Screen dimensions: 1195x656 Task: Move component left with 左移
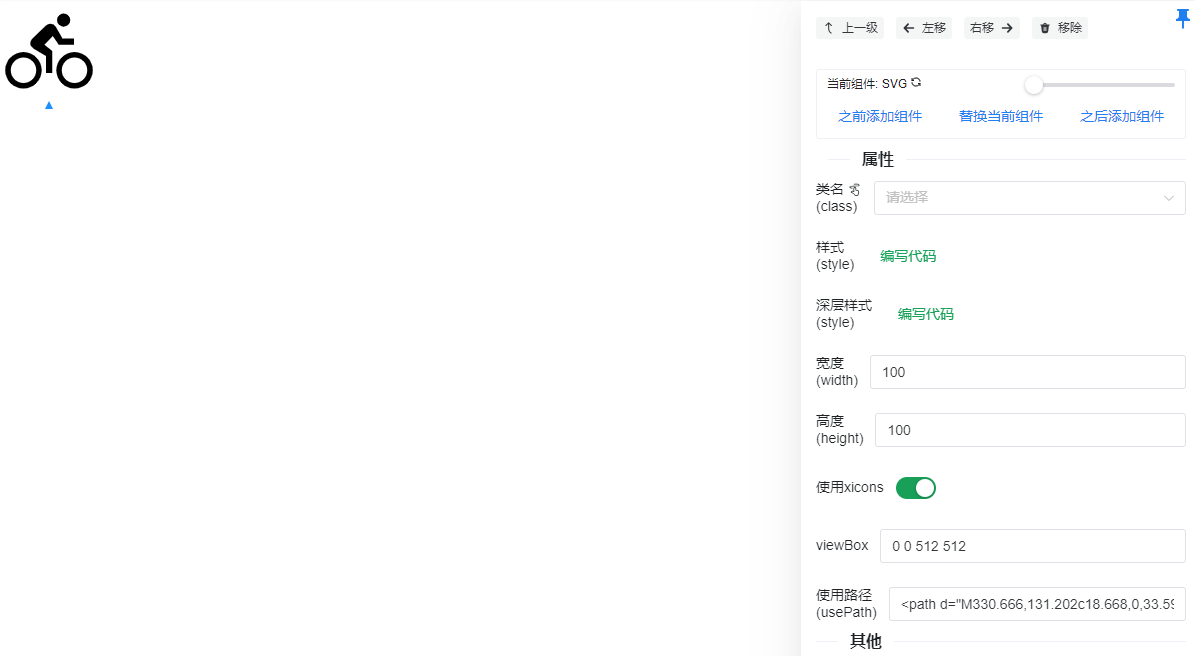(x=924, y=28)
